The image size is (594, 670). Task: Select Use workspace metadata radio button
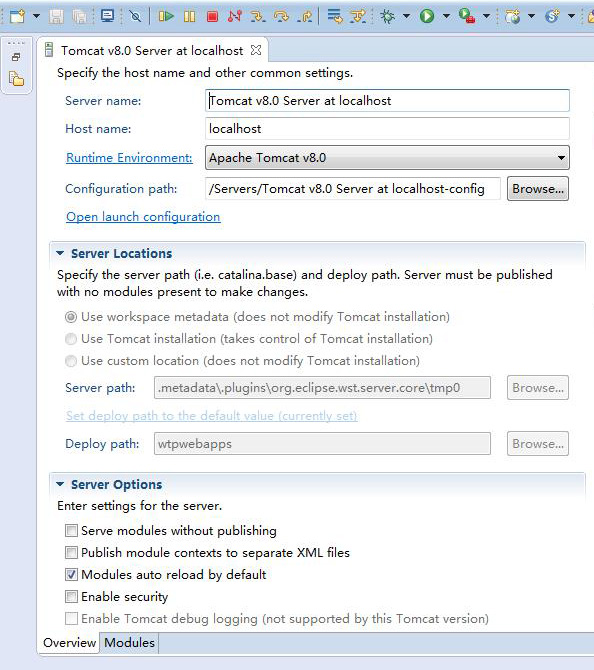(x=71, y=317)
